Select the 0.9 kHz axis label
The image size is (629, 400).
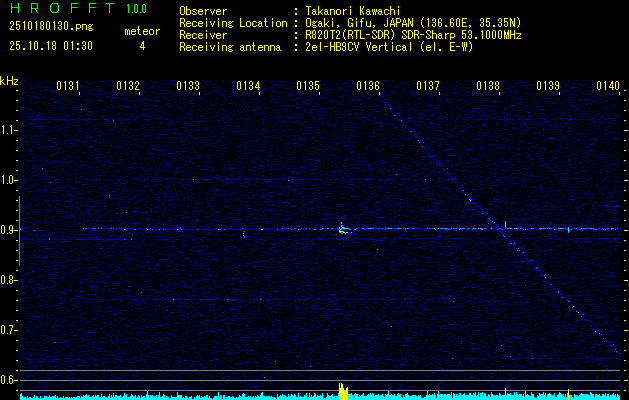(7, 230)
